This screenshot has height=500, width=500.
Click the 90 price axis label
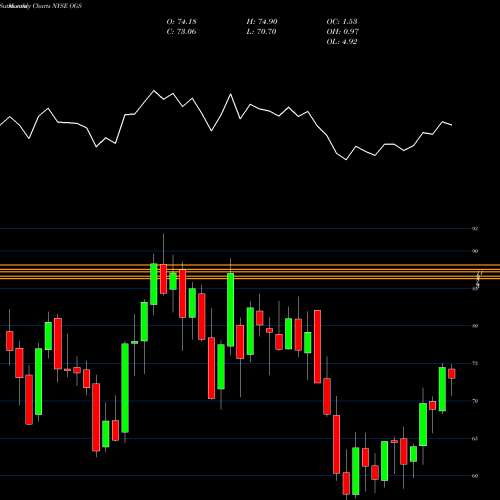(475, 251)
